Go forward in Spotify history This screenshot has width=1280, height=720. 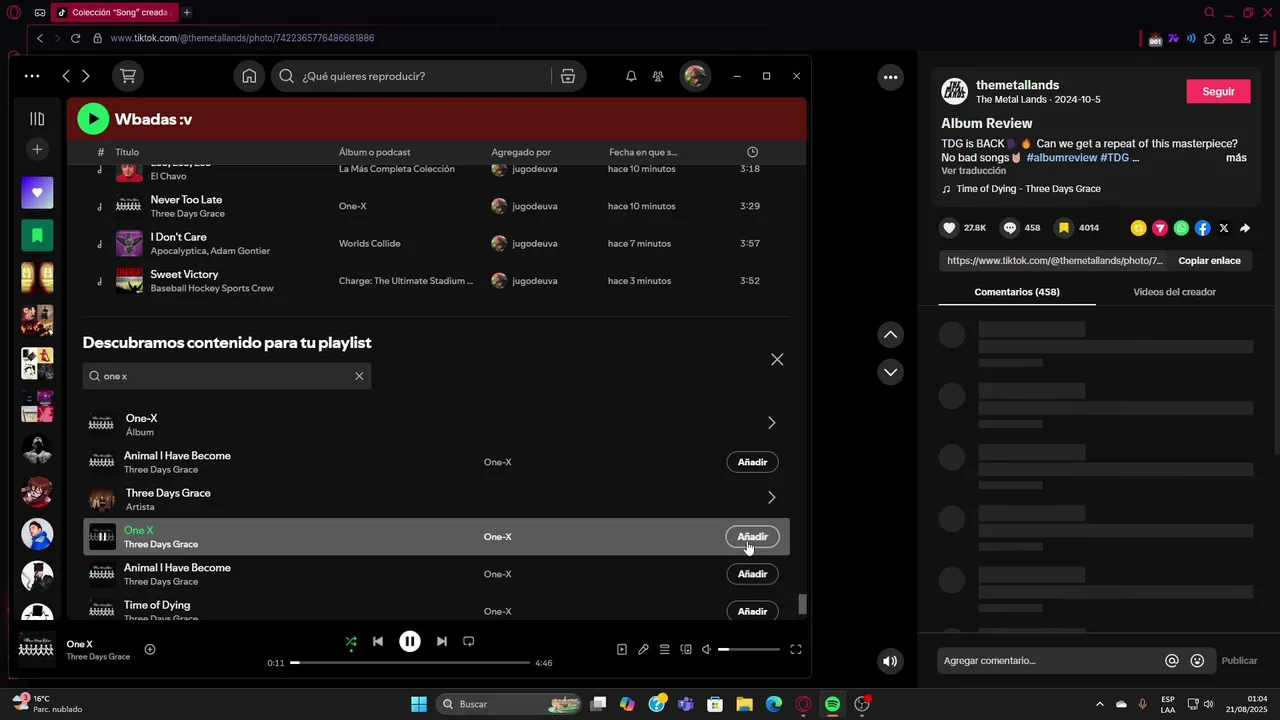[x=86, y=76]
